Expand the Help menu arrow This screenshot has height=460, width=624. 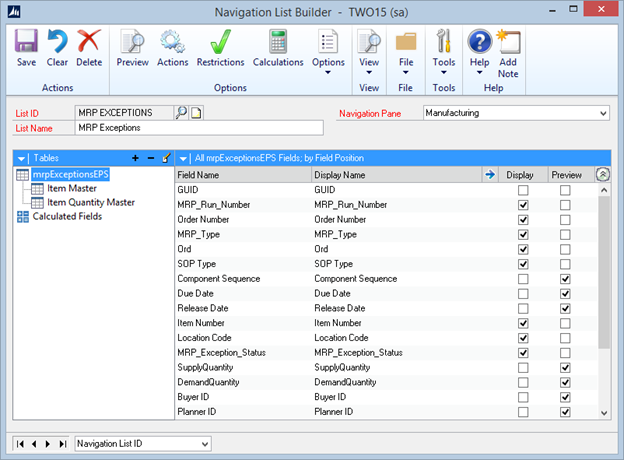[480, 72]
